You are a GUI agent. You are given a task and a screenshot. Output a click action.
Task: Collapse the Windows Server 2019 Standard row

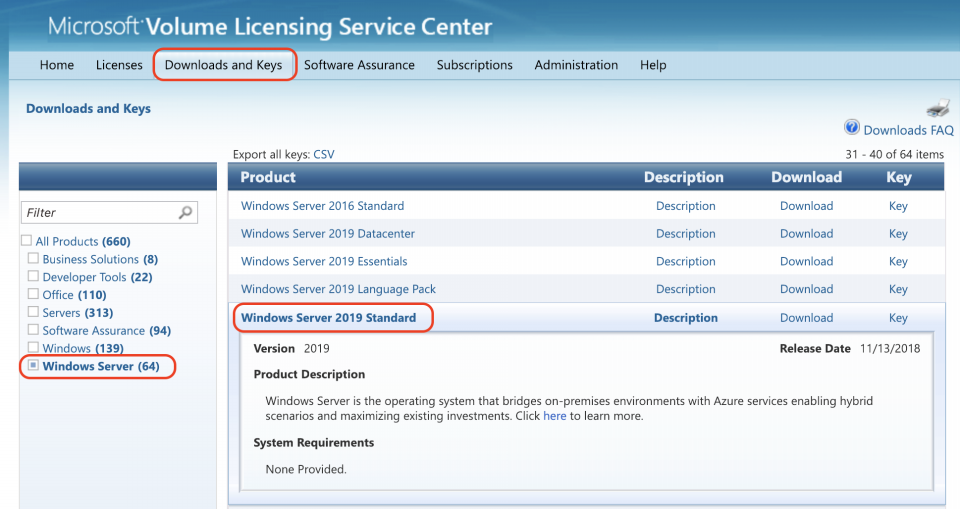(328, 318)
